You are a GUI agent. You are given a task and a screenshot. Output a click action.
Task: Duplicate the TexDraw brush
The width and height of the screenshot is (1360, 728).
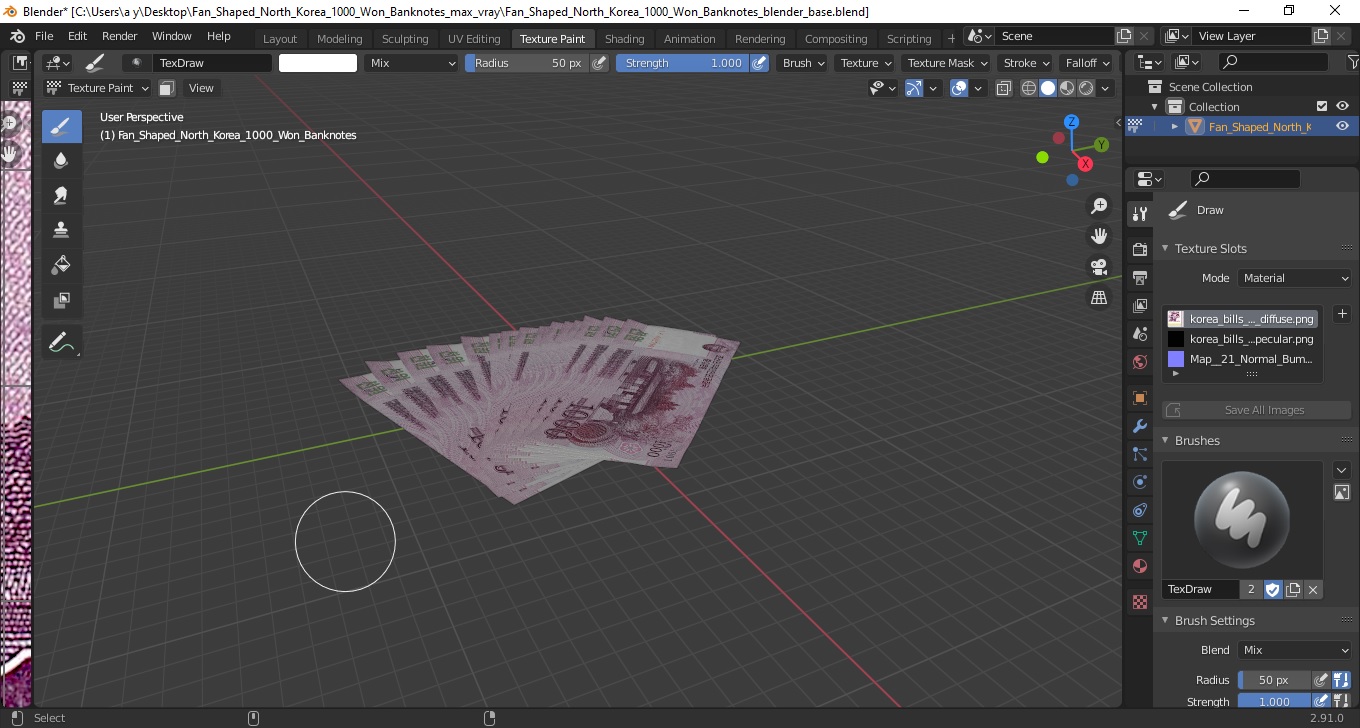pos(1293,589)
